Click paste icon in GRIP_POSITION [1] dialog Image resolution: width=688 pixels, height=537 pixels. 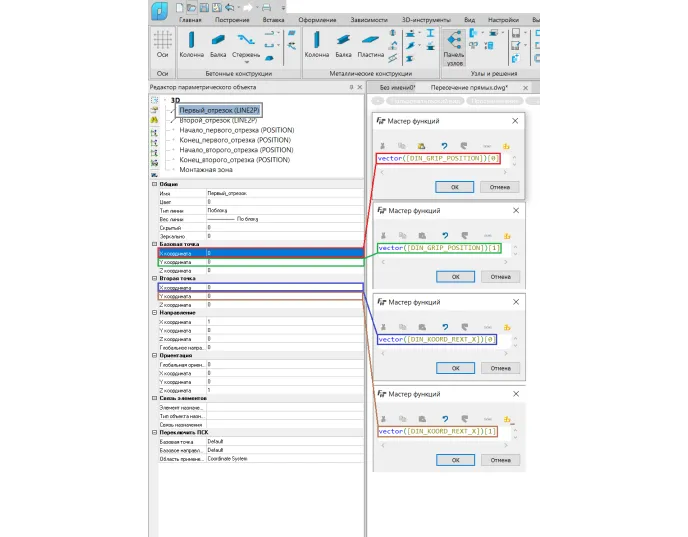(x=422, y=236)
